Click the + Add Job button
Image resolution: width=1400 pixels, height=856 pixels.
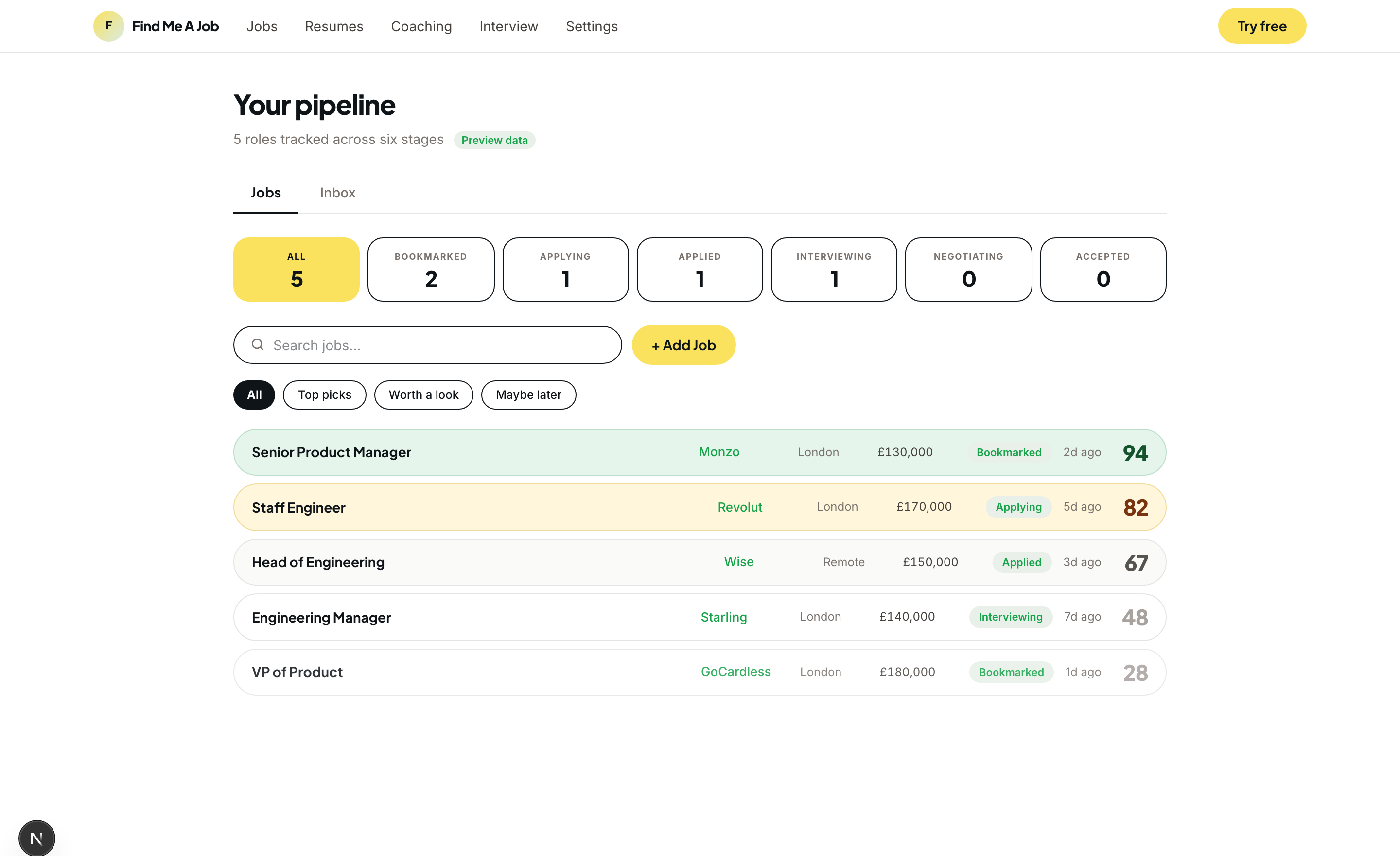coord(683,345)
